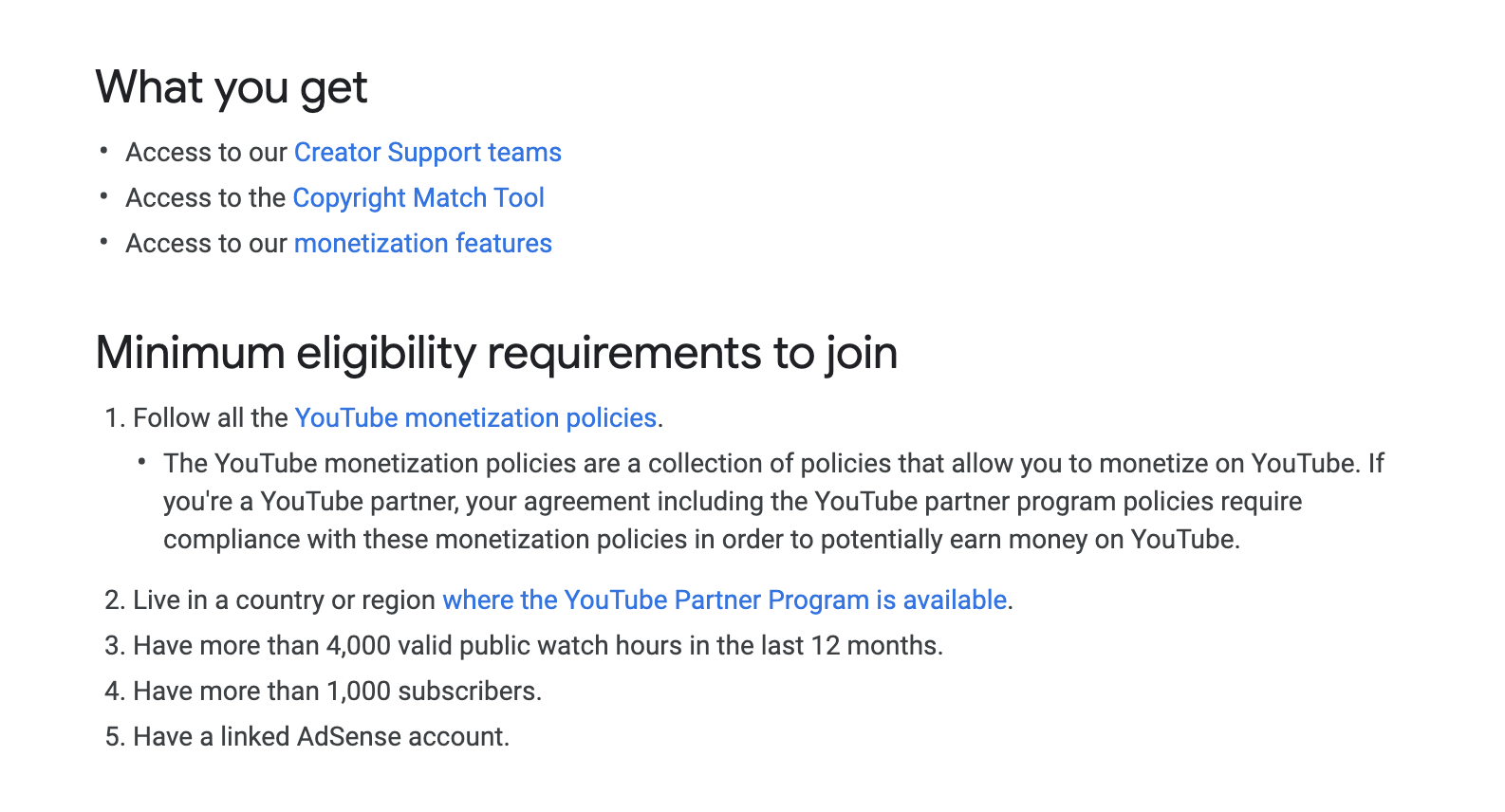The image size is (1505, 812).
Task: Click the bullet point beside Copyright Match Tool
Action: [104, 196]
